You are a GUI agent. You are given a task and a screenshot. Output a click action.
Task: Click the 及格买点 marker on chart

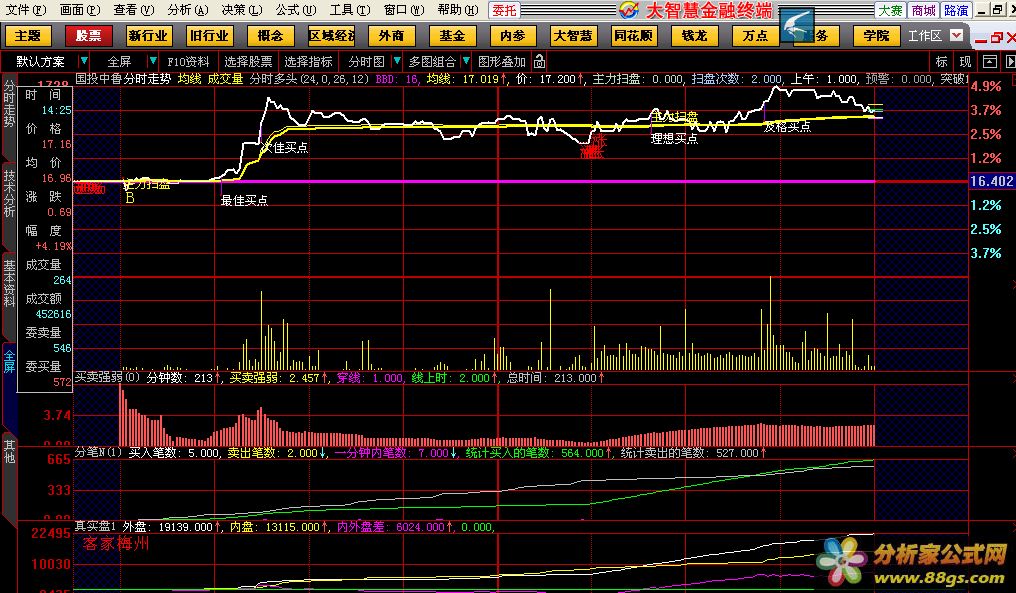coord(787,127)
